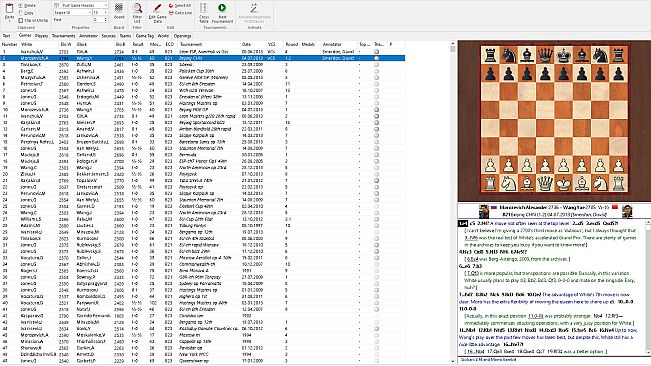651x366 pixels.
Task: Click the notation pane scroll down arrow
Action: tap(648, 353)
